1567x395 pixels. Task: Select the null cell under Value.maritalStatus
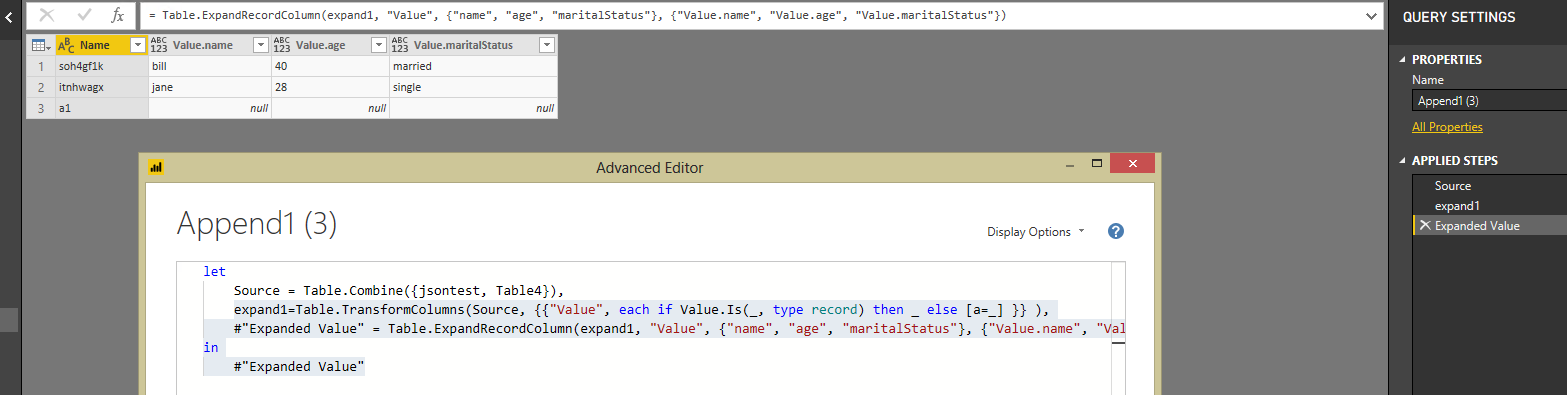pyautogui.click(x=474, y=108)
